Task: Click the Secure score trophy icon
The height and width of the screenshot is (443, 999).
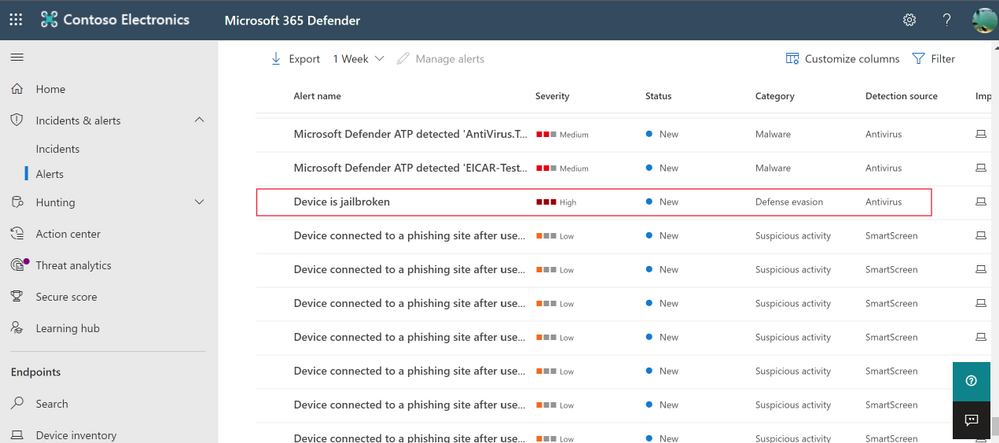Action: coord(17,297)
